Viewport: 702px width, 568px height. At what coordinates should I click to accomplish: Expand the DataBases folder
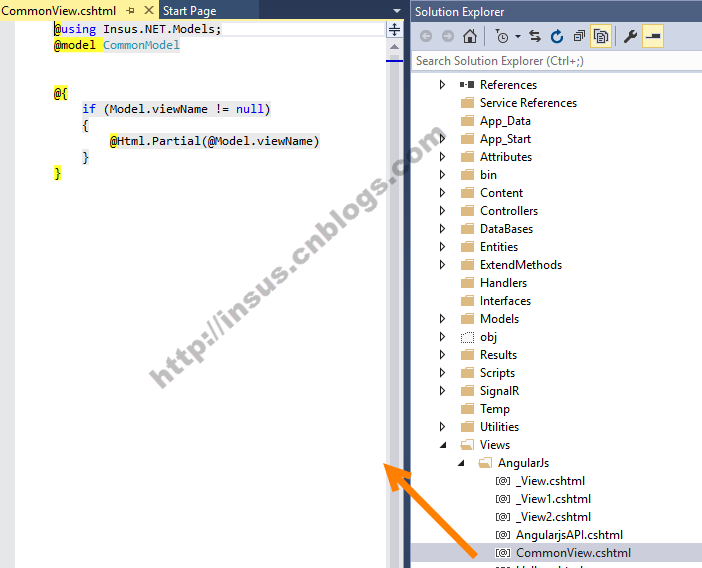pos(442,229)
